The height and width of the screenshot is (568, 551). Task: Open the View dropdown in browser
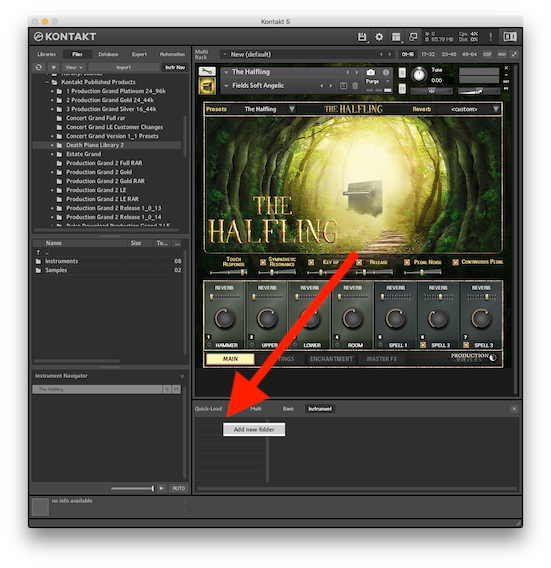click(74, 67)
